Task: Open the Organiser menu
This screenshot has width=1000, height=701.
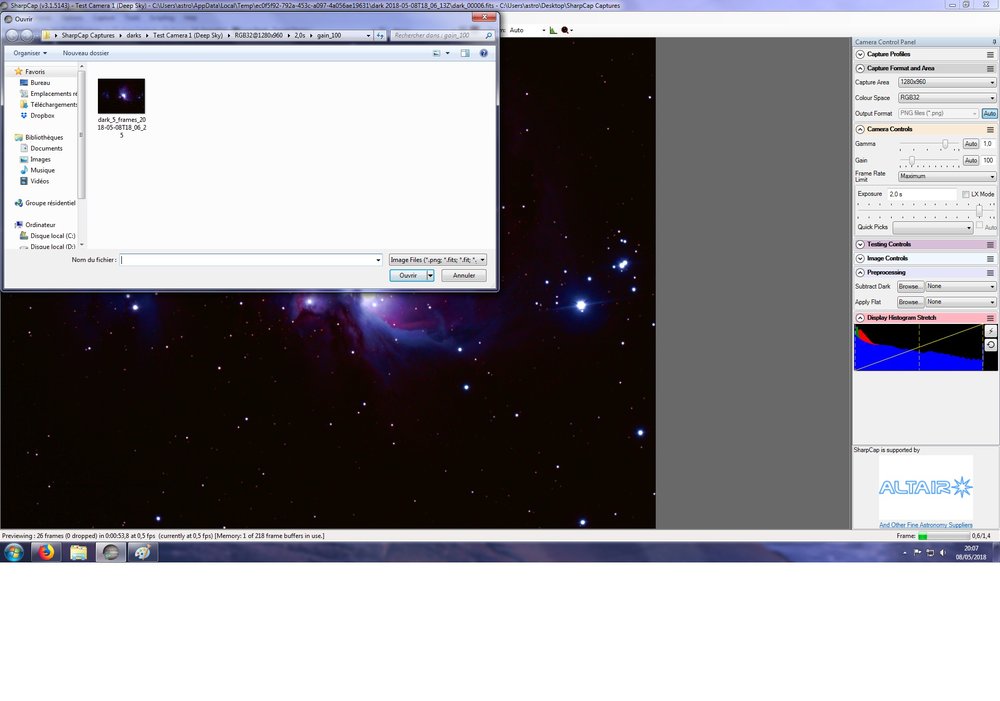Action: click(29, 54)
